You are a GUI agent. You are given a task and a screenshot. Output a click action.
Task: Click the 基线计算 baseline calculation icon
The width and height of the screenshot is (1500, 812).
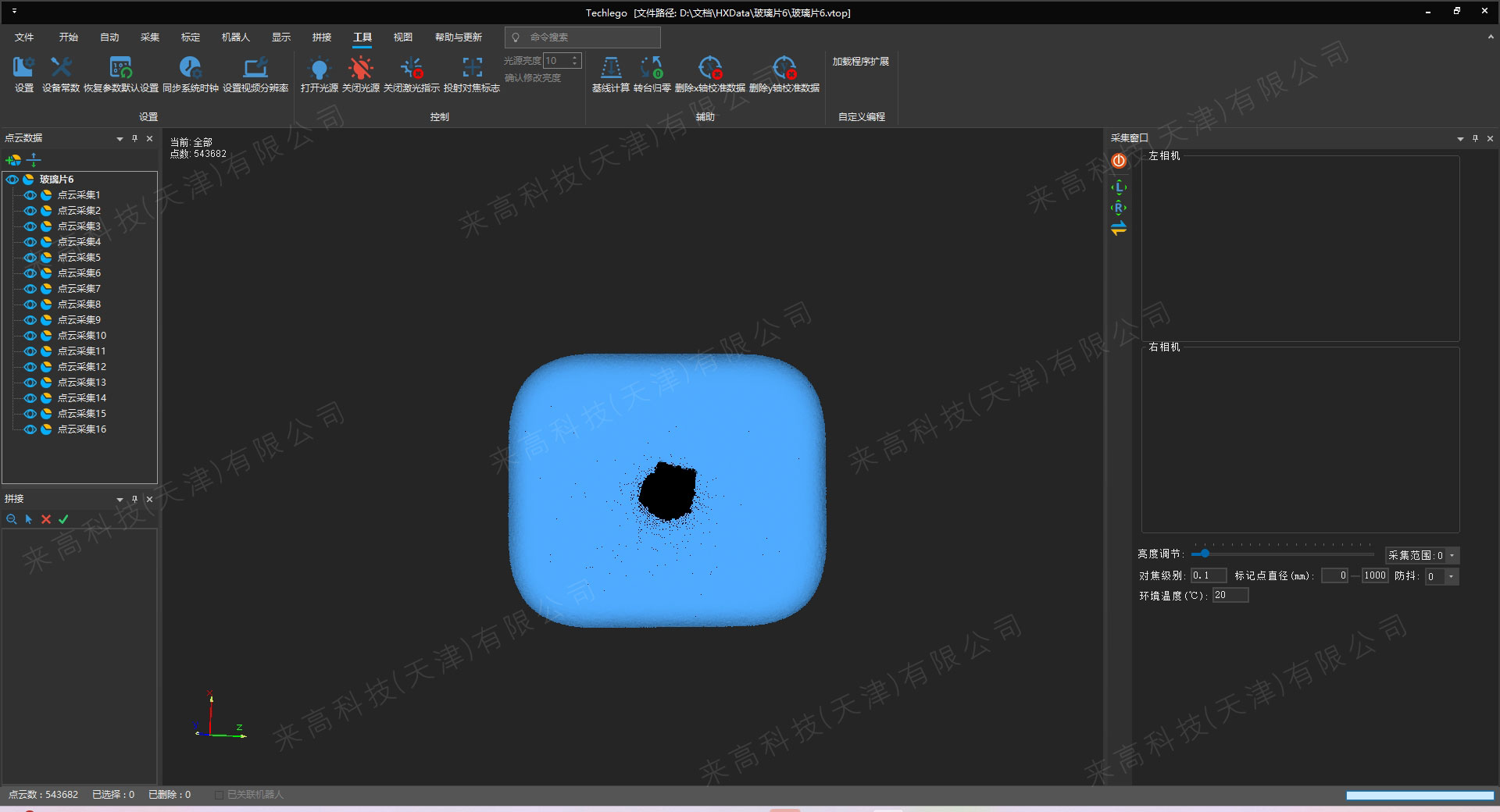tap(610, 69)
